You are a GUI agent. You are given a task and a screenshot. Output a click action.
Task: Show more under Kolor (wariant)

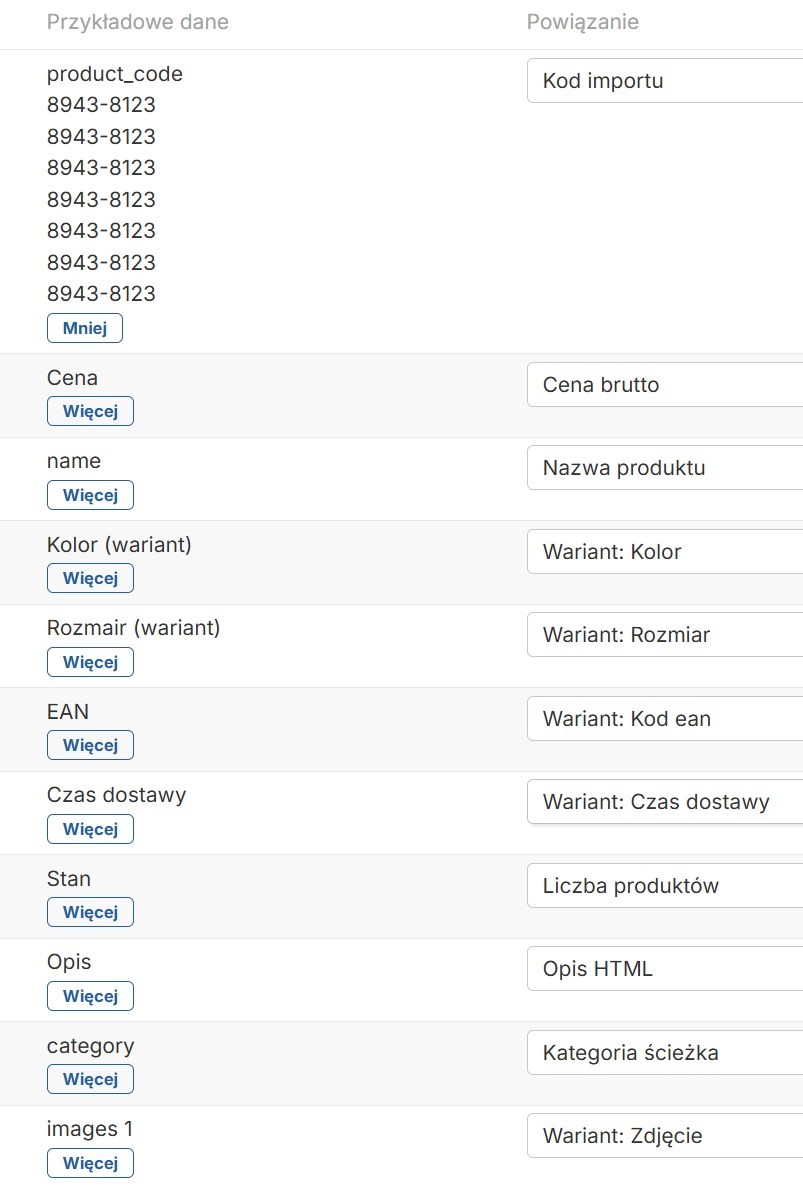pyautogui.click(x=90, y=578)
